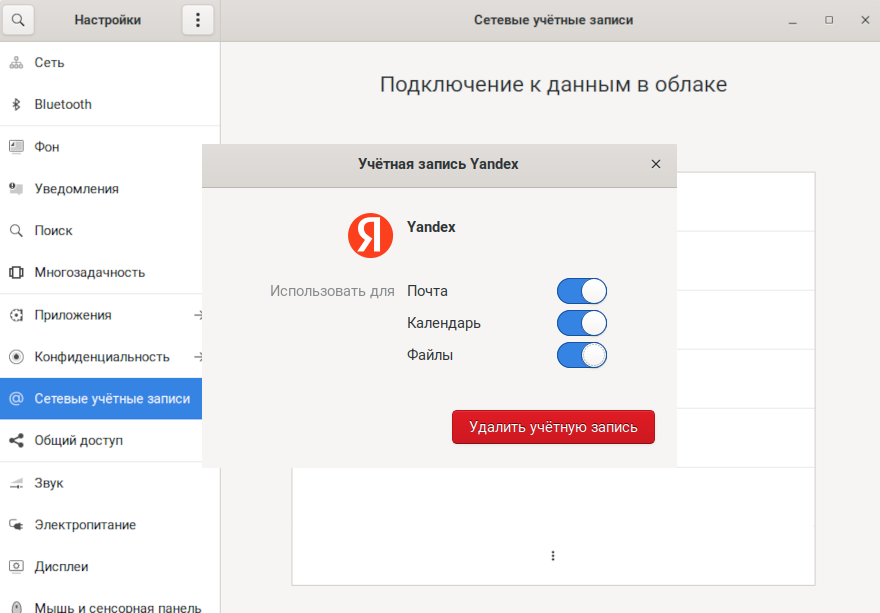Expand the Приложения submenu arrow

coord(198,315)
